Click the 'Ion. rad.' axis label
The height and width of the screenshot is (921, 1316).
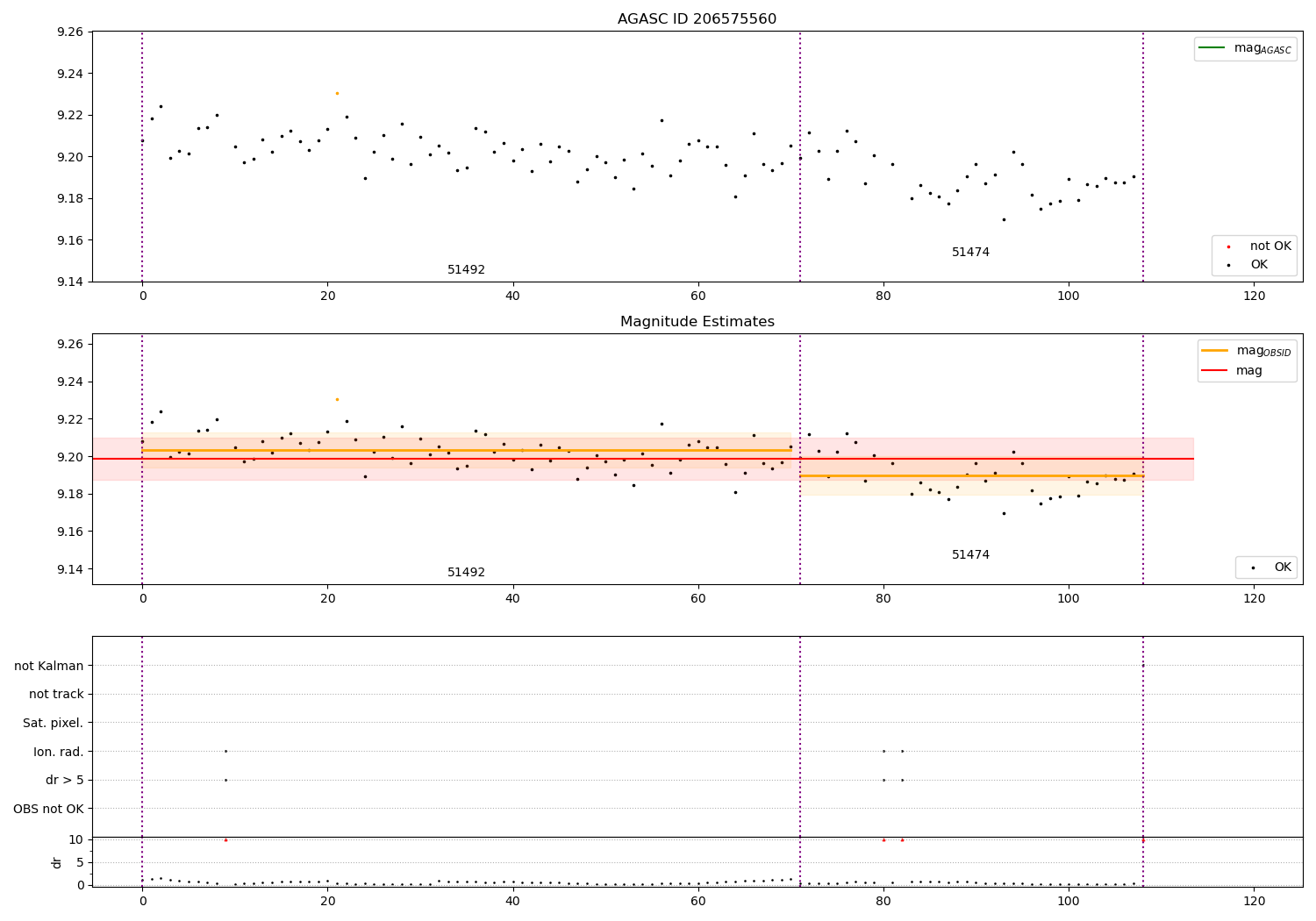point(59,752)
